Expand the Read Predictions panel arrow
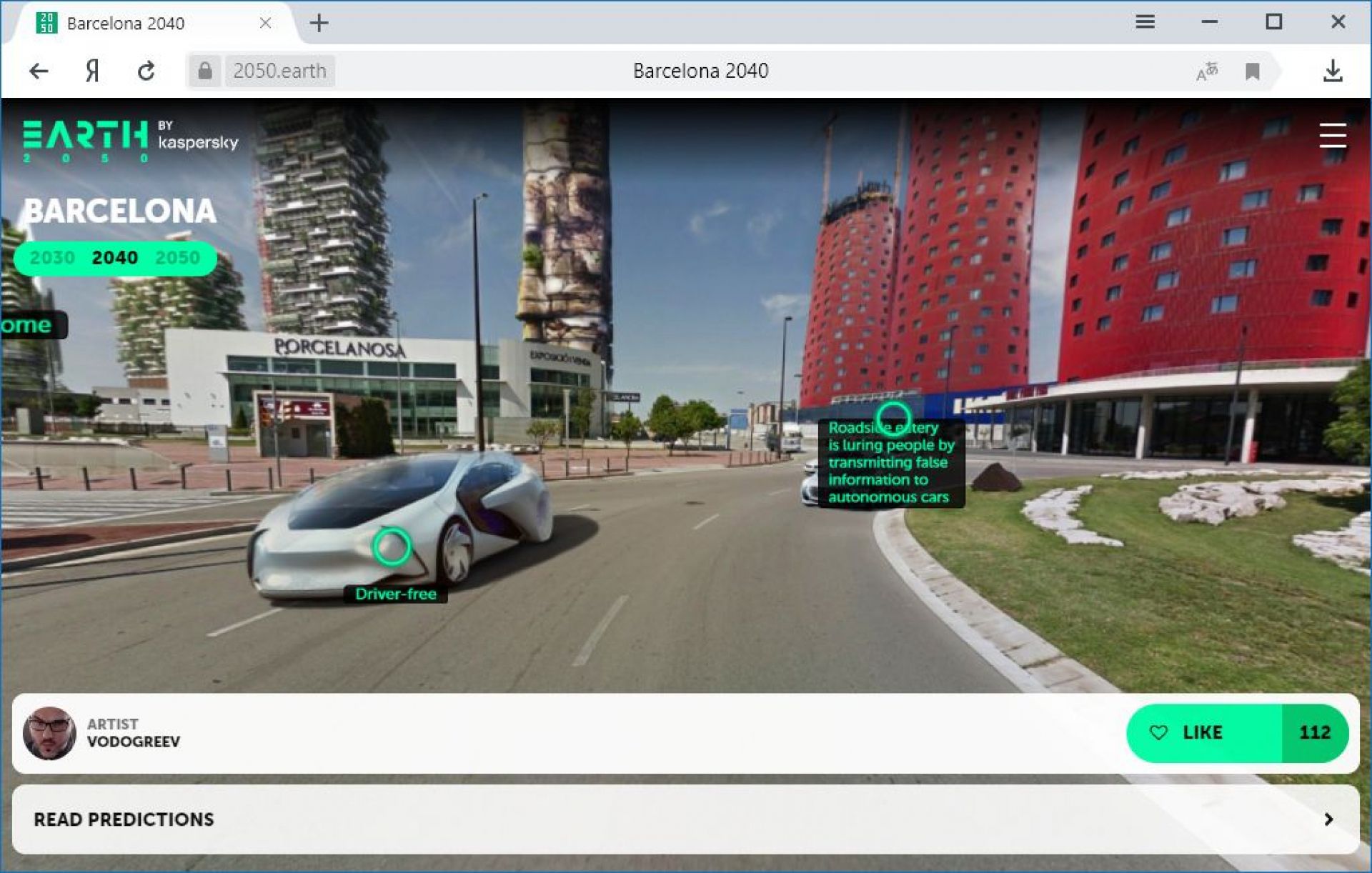This screenshot has width=1372, height=873. point(1328,819)
